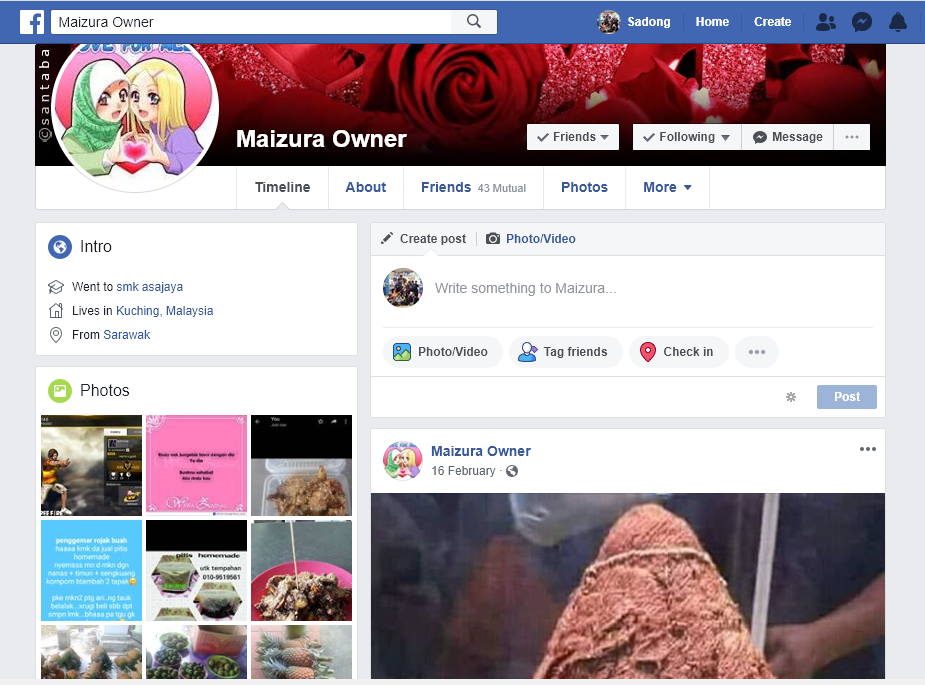The height and width of the screenshot is (685, 925).
Task: Click the gear icon near Post button
Action: tap(791, 397)
